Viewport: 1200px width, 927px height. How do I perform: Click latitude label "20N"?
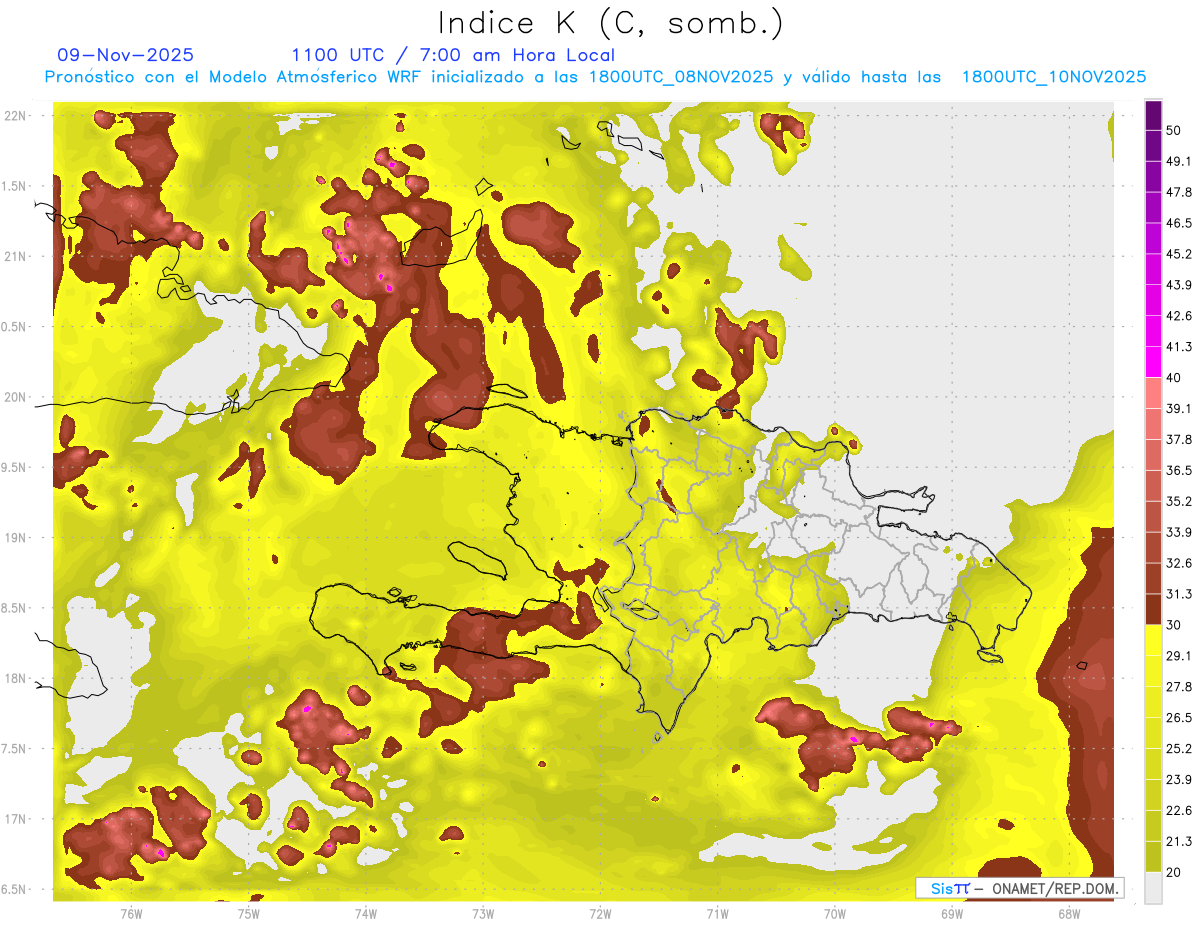click(x=15, y=397)
